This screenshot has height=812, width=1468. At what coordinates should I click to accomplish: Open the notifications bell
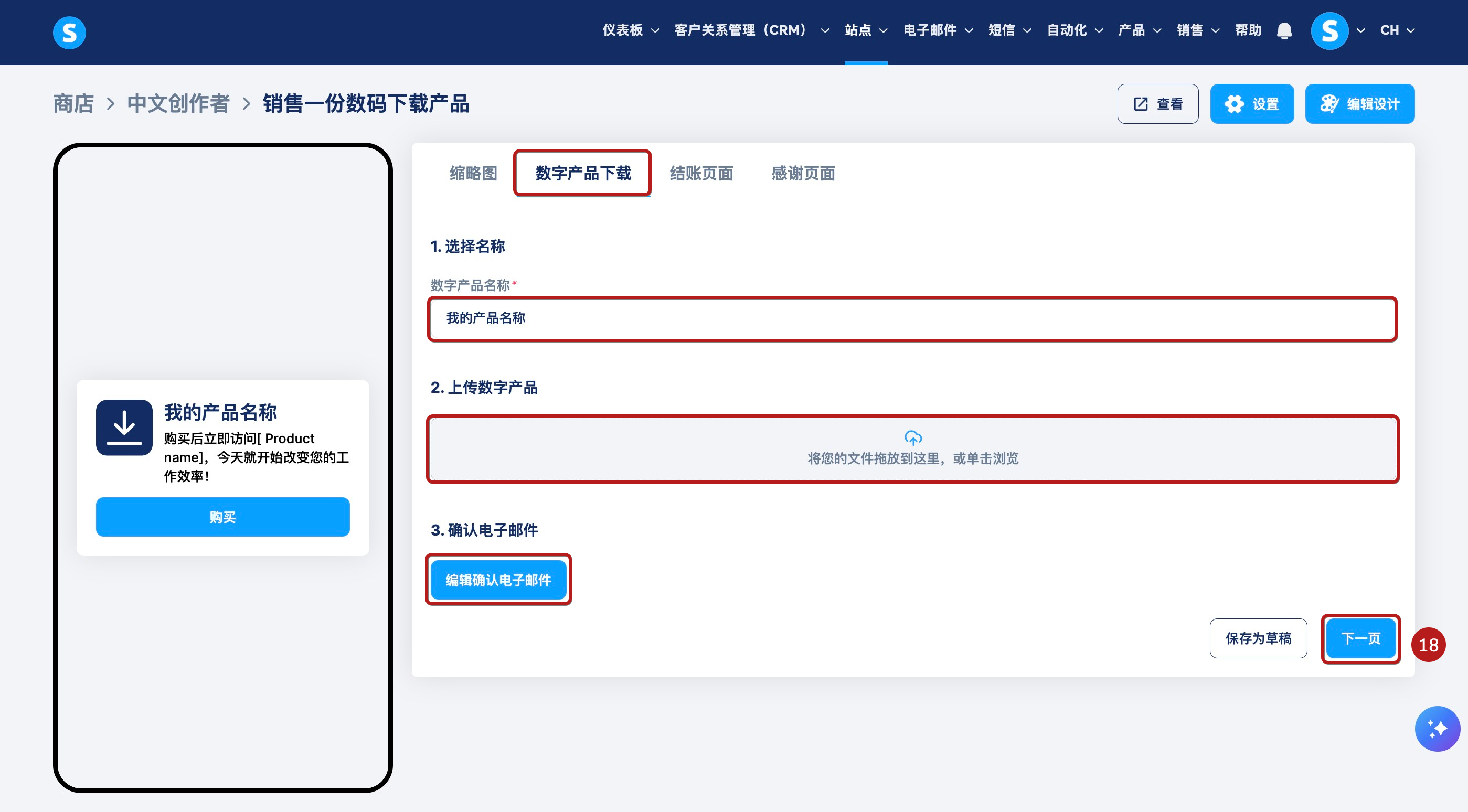click(x=1284, y=31)
